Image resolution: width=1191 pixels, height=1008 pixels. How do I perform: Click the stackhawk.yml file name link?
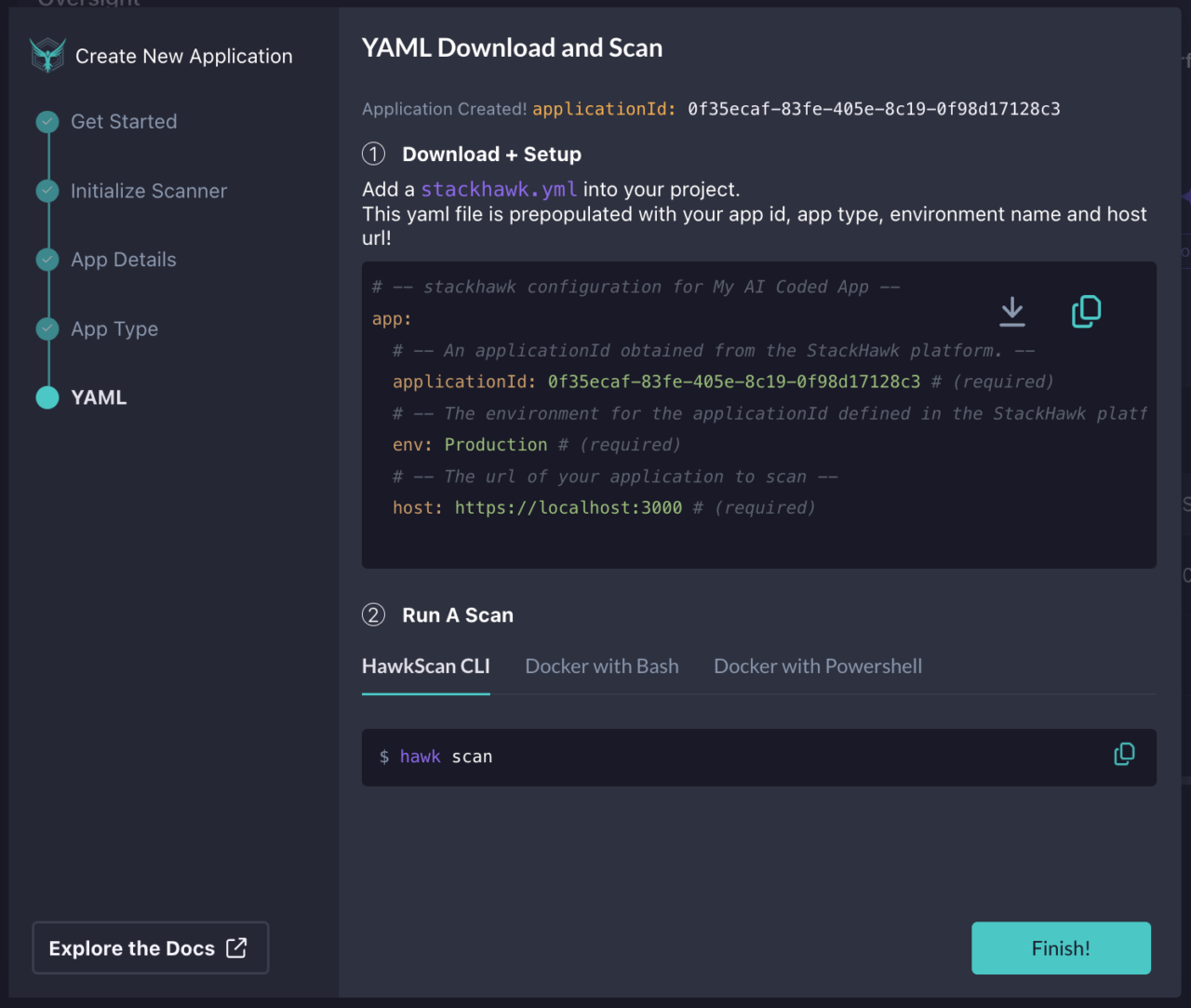pos(499,189)
